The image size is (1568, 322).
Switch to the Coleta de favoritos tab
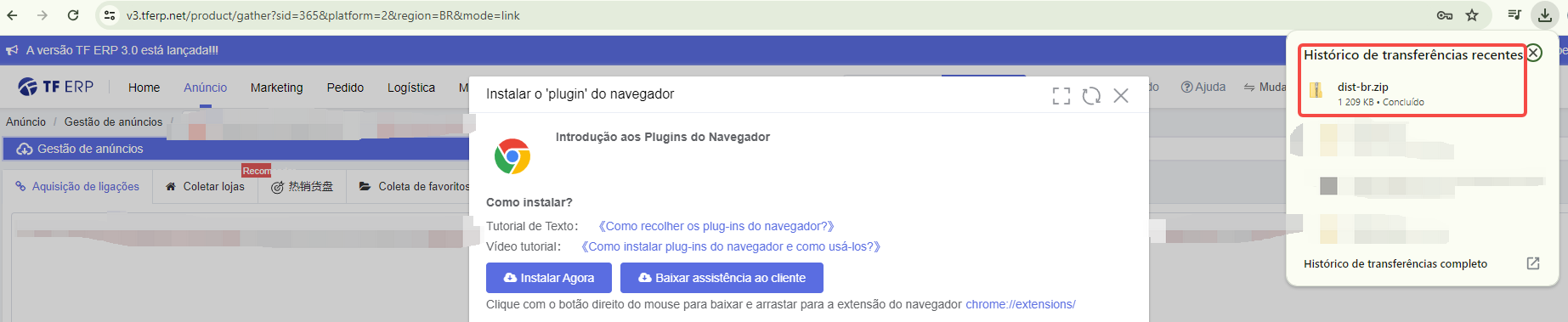[415, 186]
